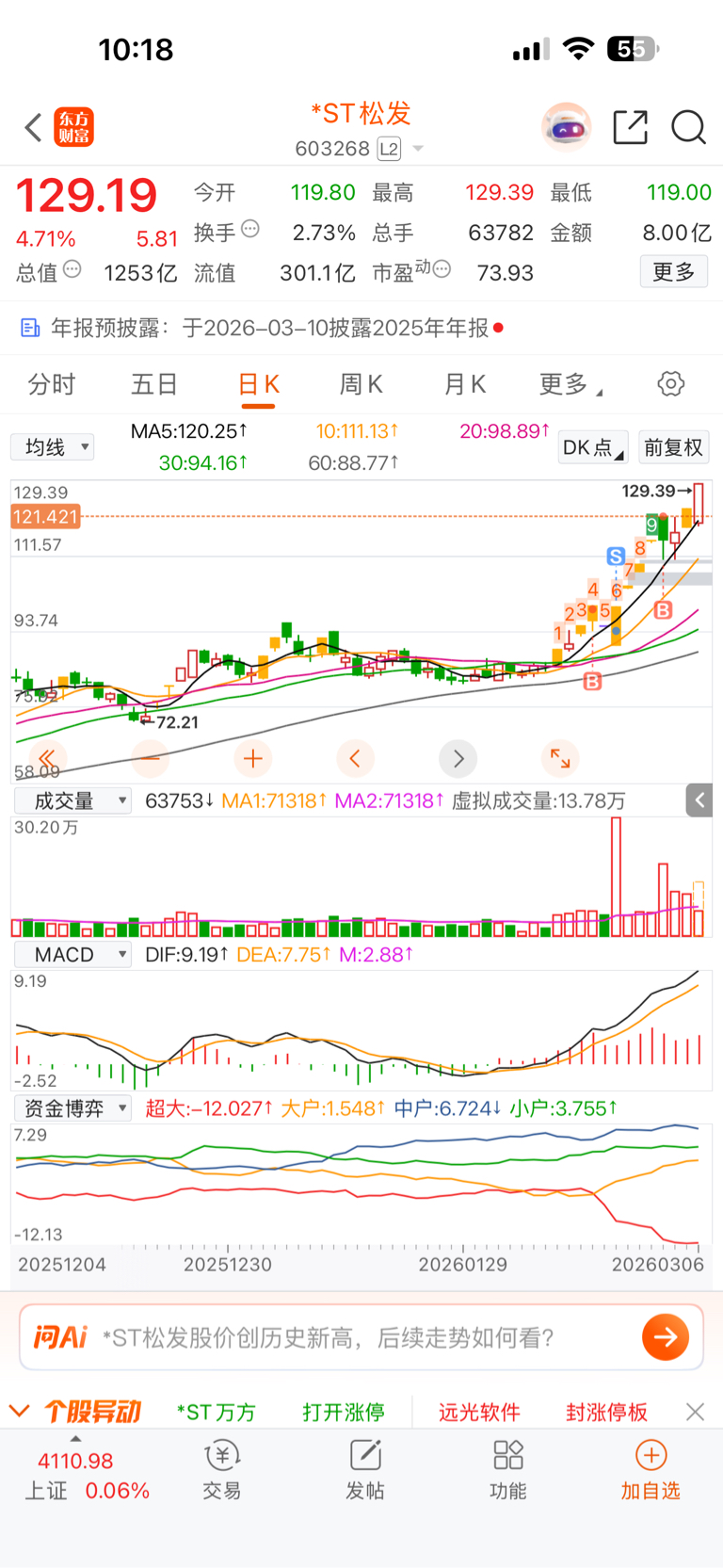The height and width of the screenshot is (1568, 723).
Task: Tap the chart settings gear icon
Action: [670, 384]
